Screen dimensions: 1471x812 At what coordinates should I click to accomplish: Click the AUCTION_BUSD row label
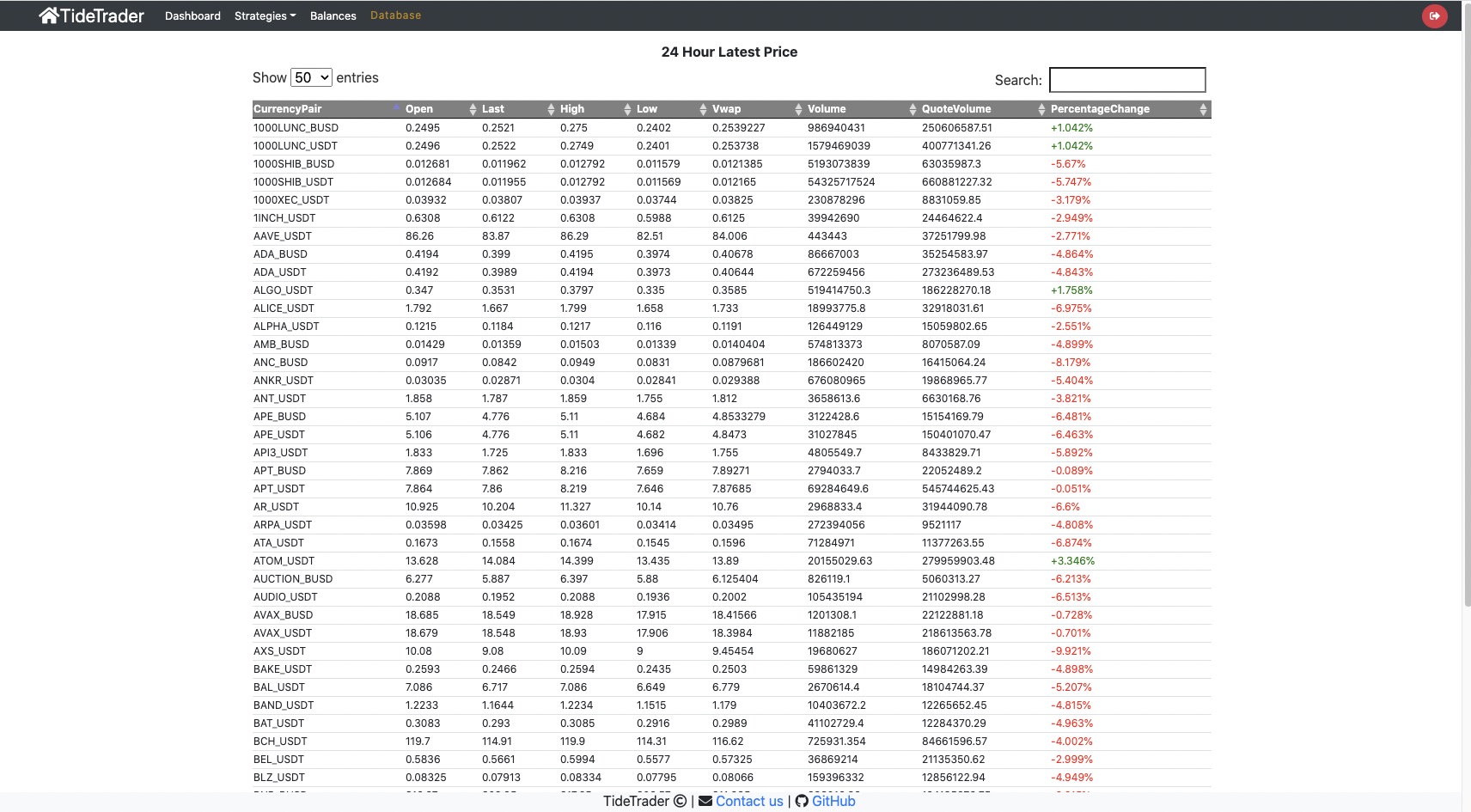click(x=293, y=579)
